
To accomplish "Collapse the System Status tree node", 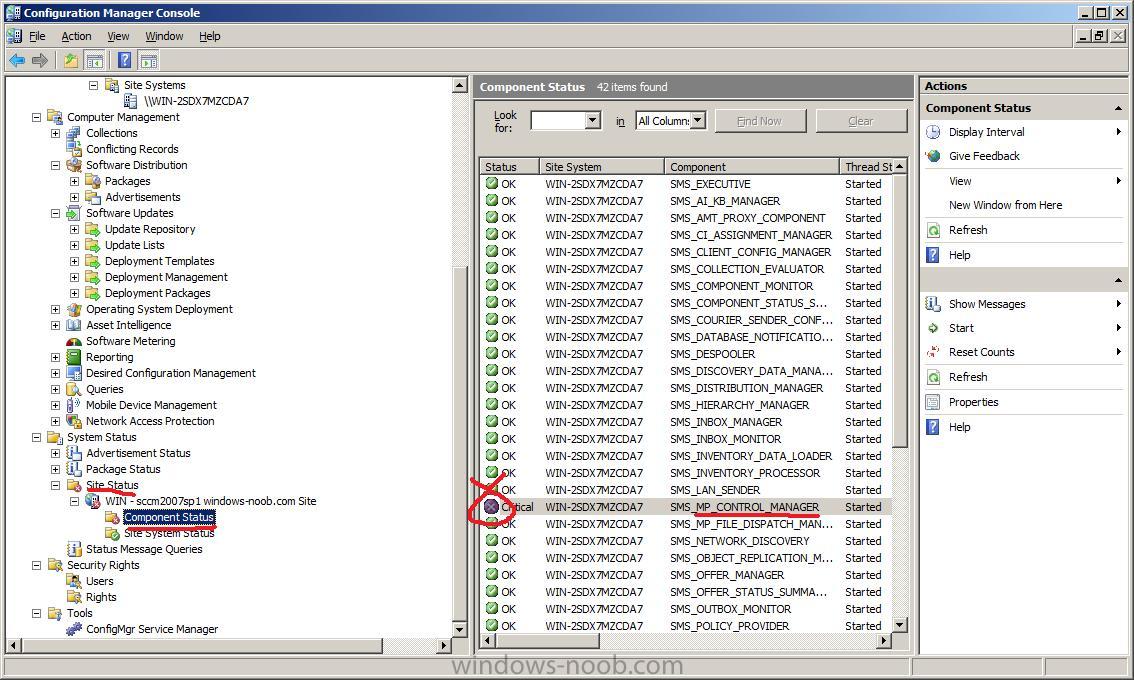I will click(36, 437).
